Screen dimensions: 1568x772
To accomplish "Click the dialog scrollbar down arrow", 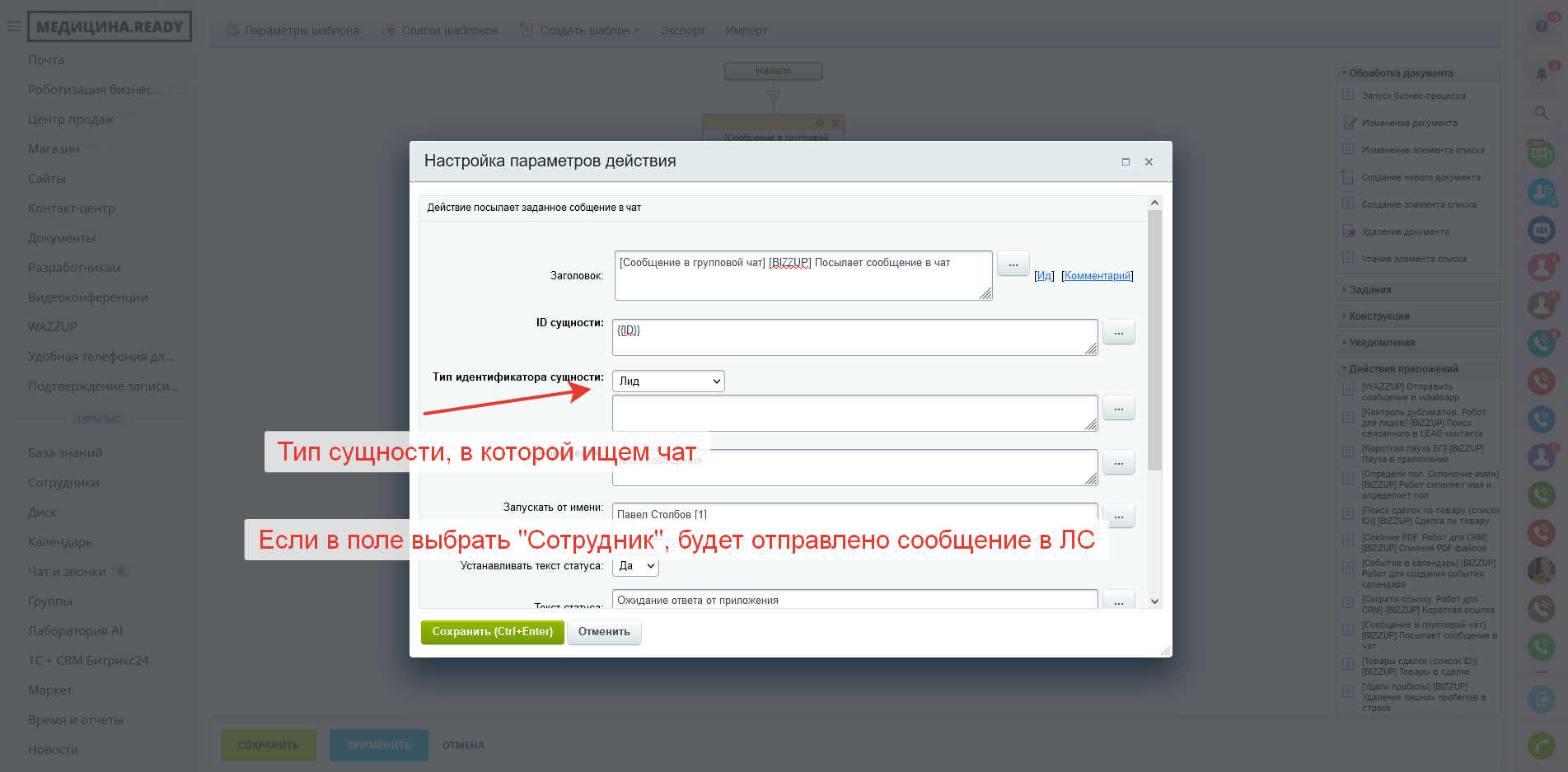I will click(1154, 601).
